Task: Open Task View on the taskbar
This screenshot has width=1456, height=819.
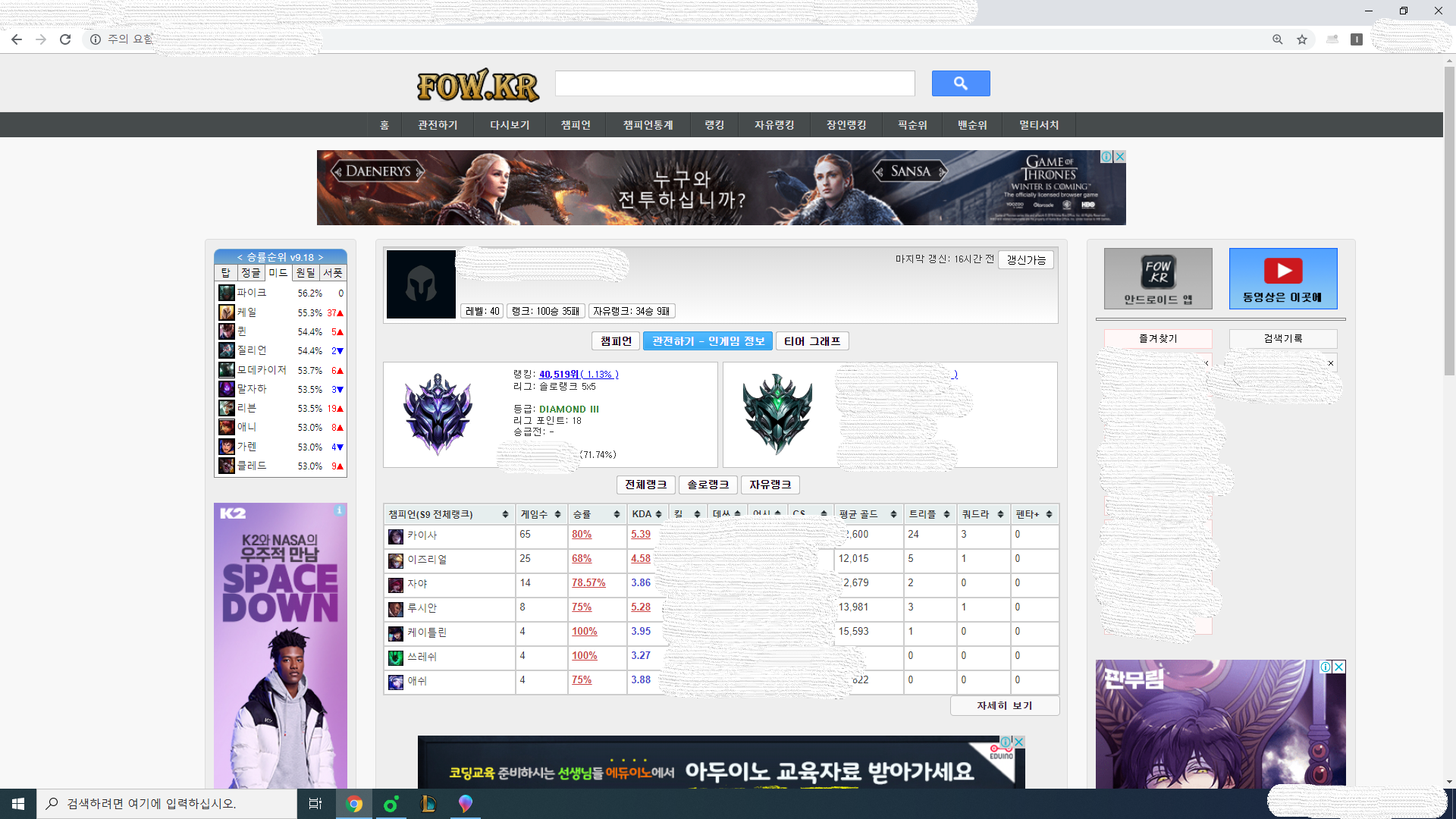Action: [x=315, y=804]
